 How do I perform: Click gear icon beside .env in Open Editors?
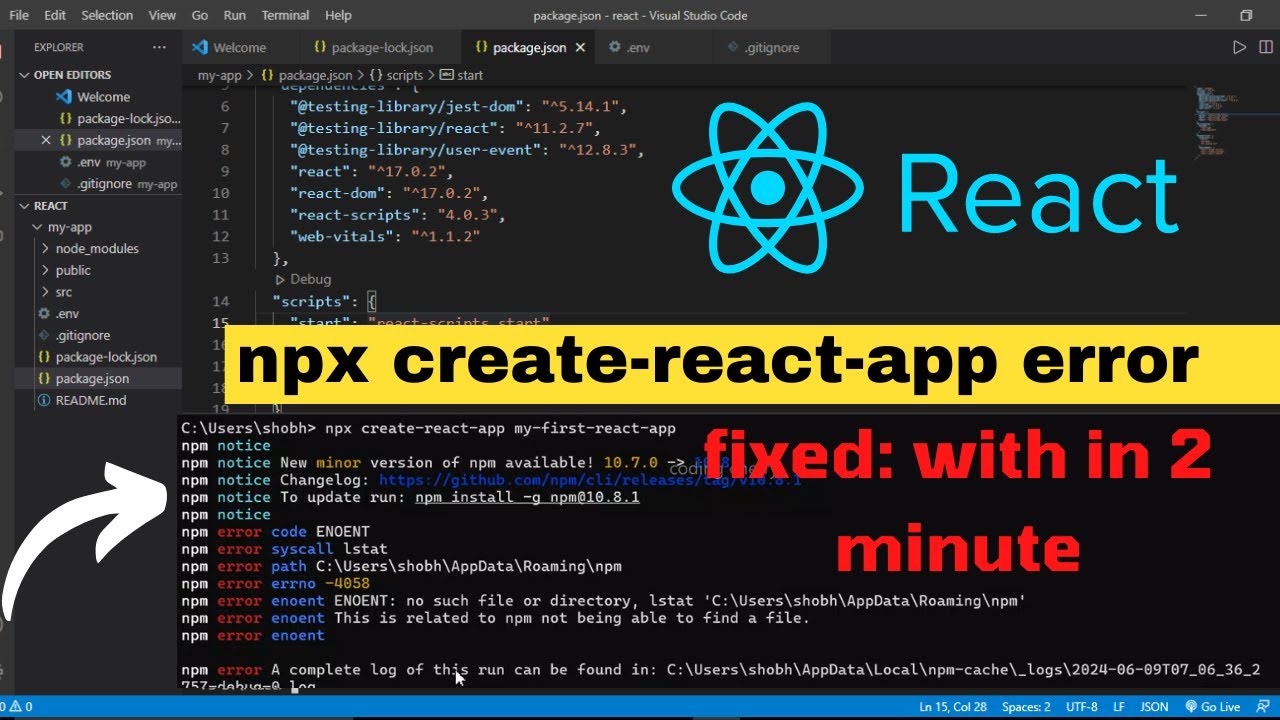(65, 162)
